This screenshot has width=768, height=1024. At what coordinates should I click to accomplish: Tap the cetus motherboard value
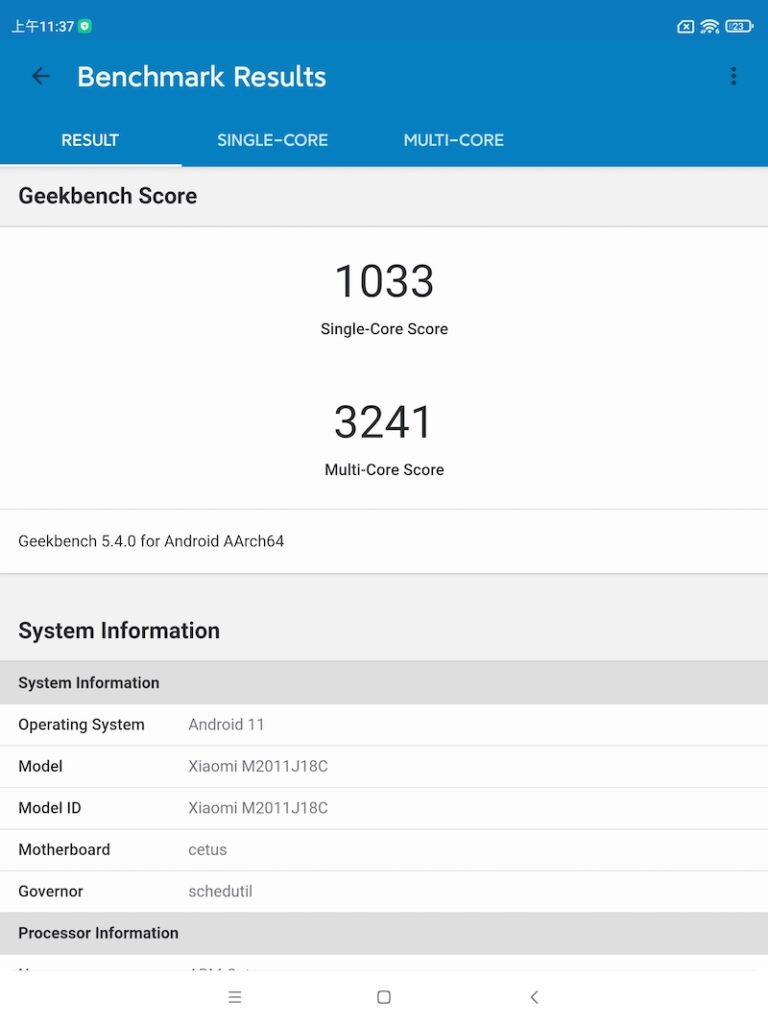pyautogui.click(x=208, y=850)
